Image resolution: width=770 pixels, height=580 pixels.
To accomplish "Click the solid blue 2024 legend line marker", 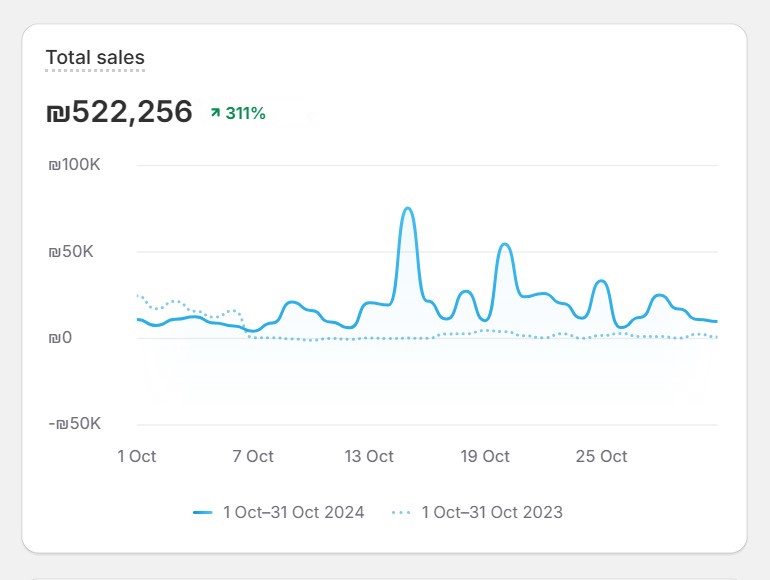I will coord(203,512).
